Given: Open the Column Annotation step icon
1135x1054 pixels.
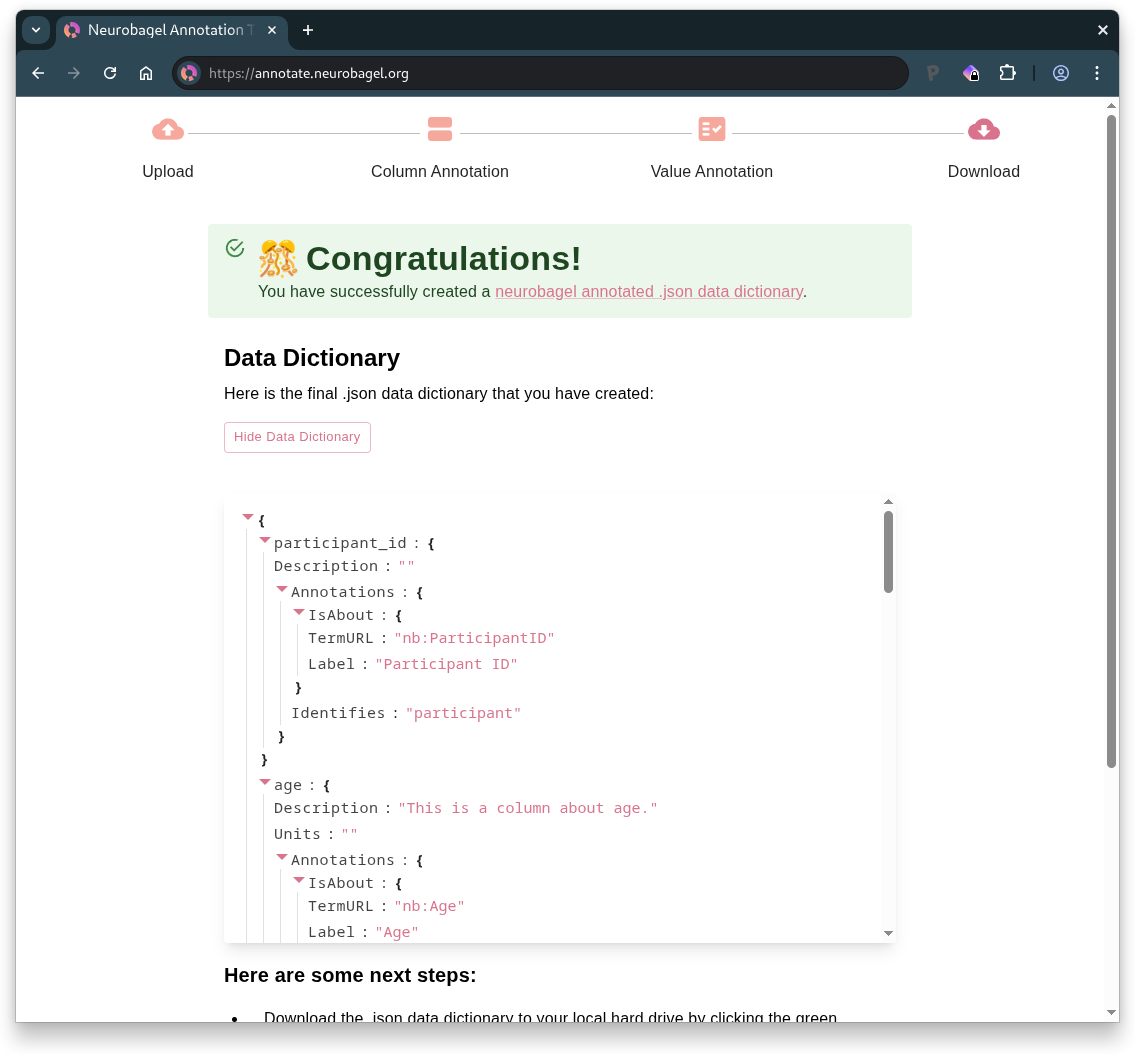Looking at the screenshot, I should coord(440,129).
